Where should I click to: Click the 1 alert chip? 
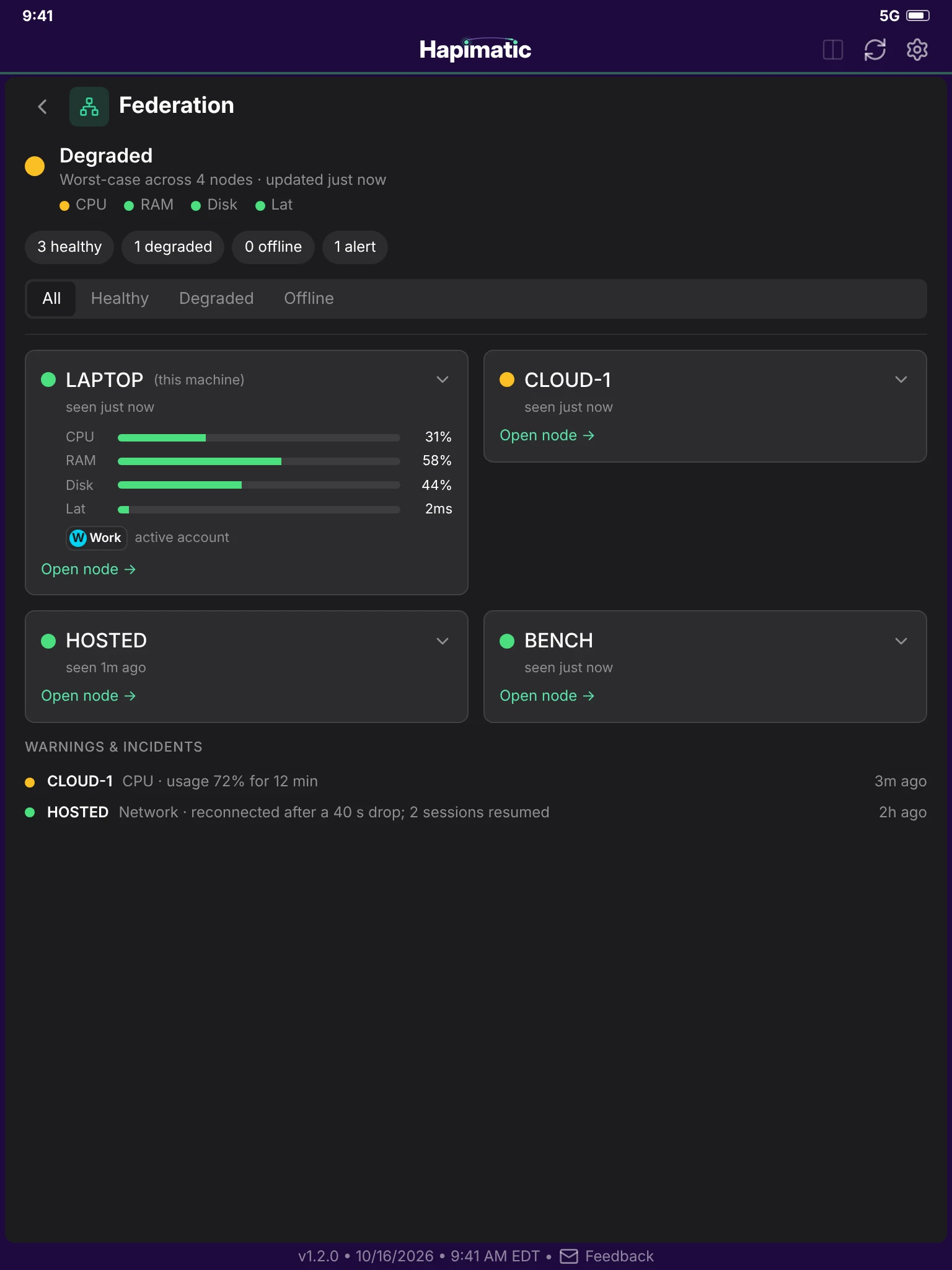355,247
